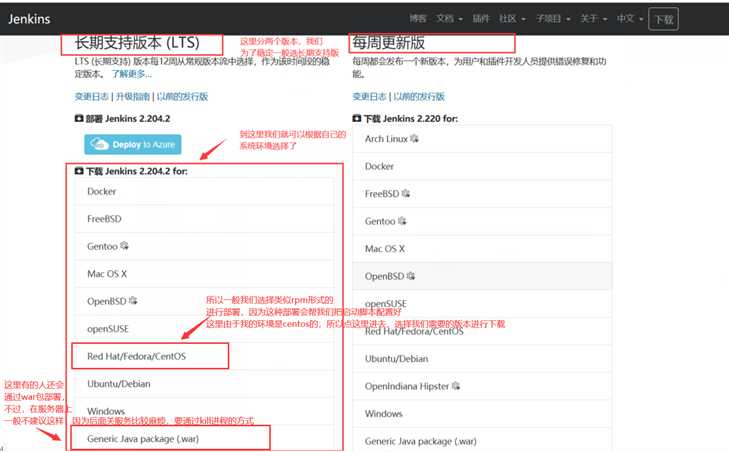This screenshot has width=729, height=452.
Task: Select Generic Java package (.war) in LTS list
Action: click(205, 439)
